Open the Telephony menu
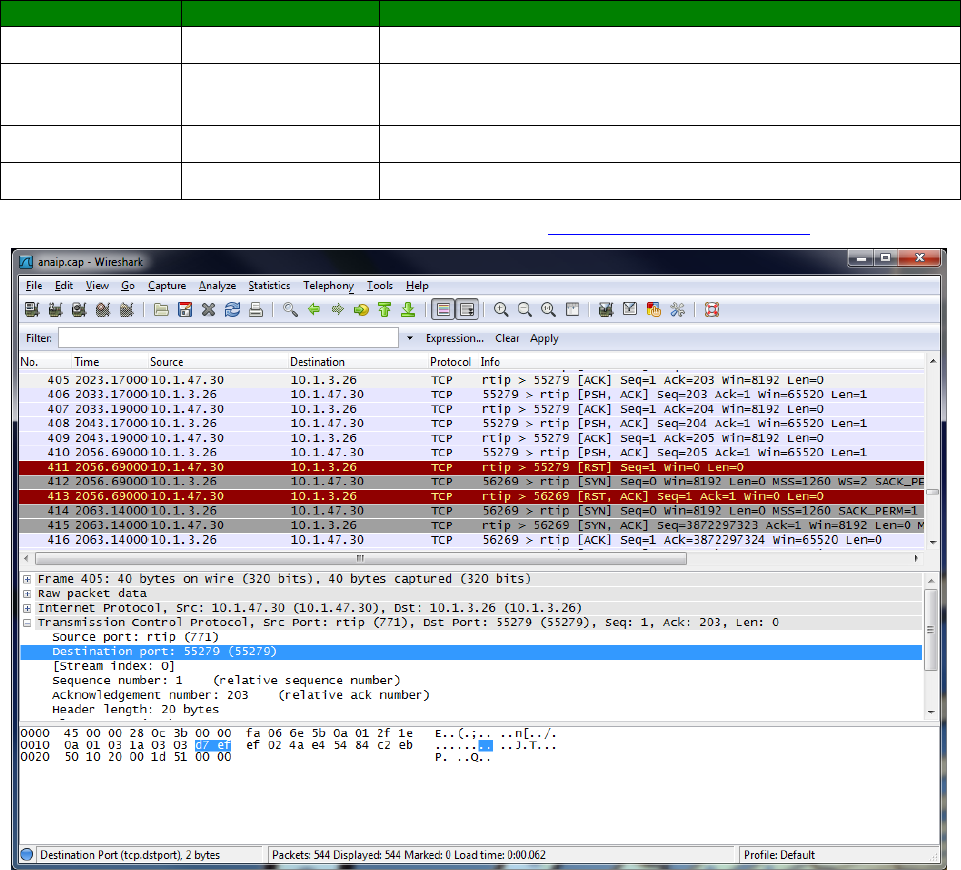 point(329,286)
